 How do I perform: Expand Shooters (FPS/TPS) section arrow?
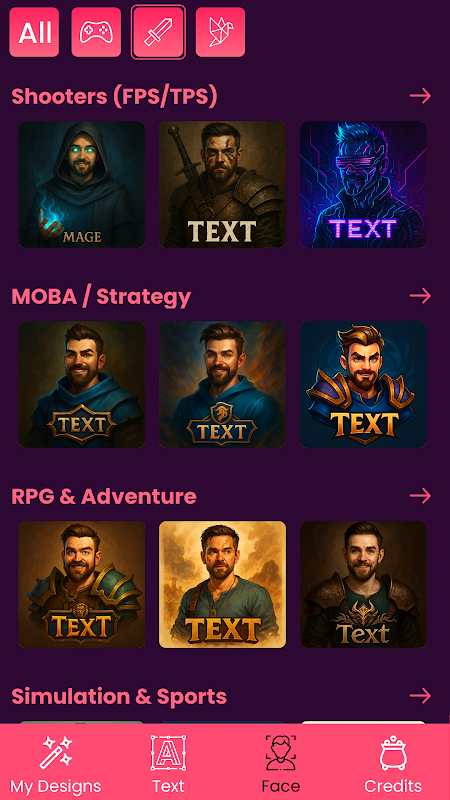click(x=420, y=96)
